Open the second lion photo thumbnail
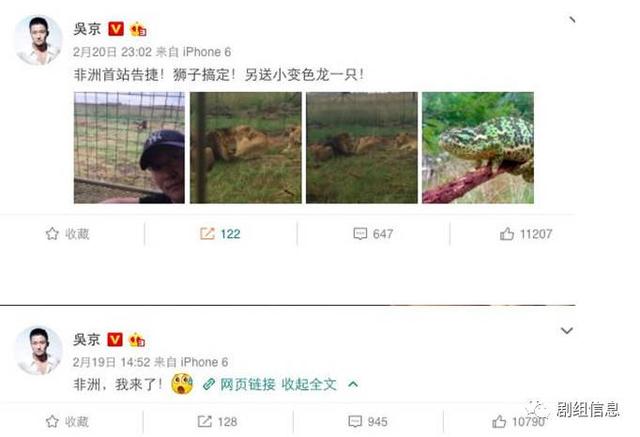This screenshot has height=437, width=640. coord(362,148)
